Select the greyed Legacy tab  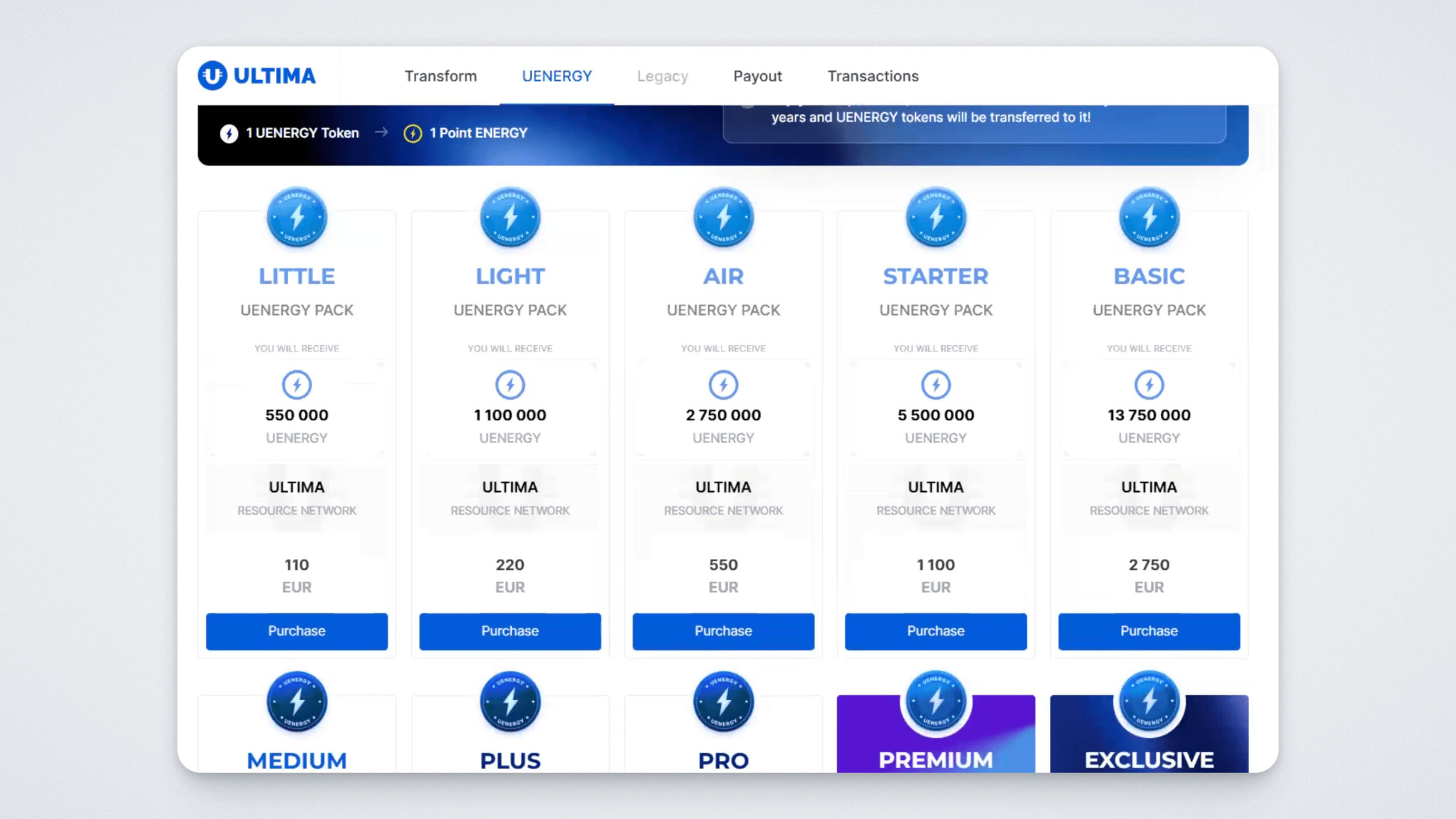pos(662,76)
